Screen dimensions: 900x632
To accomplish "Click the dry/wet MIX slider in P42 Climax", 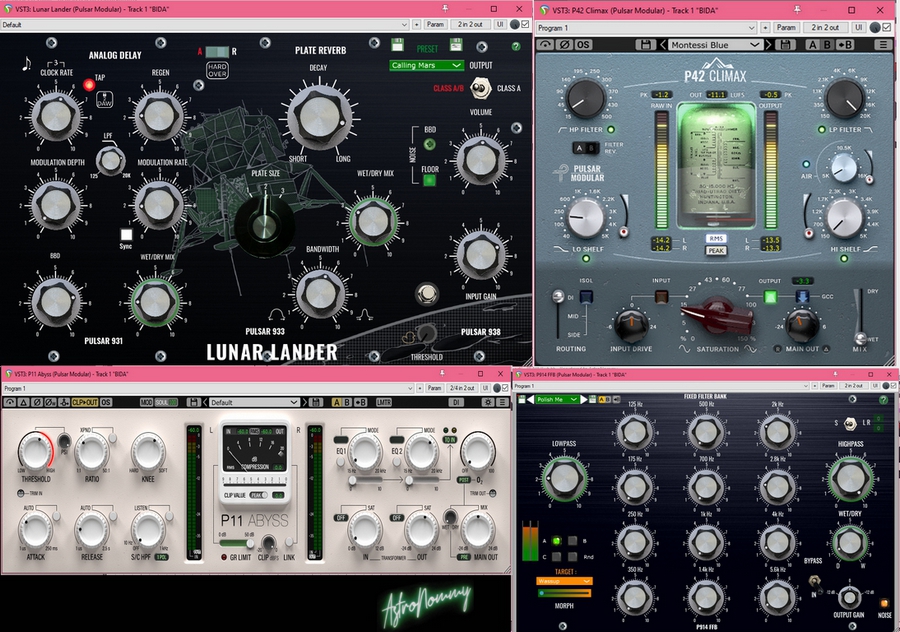I will pos(858,318).
